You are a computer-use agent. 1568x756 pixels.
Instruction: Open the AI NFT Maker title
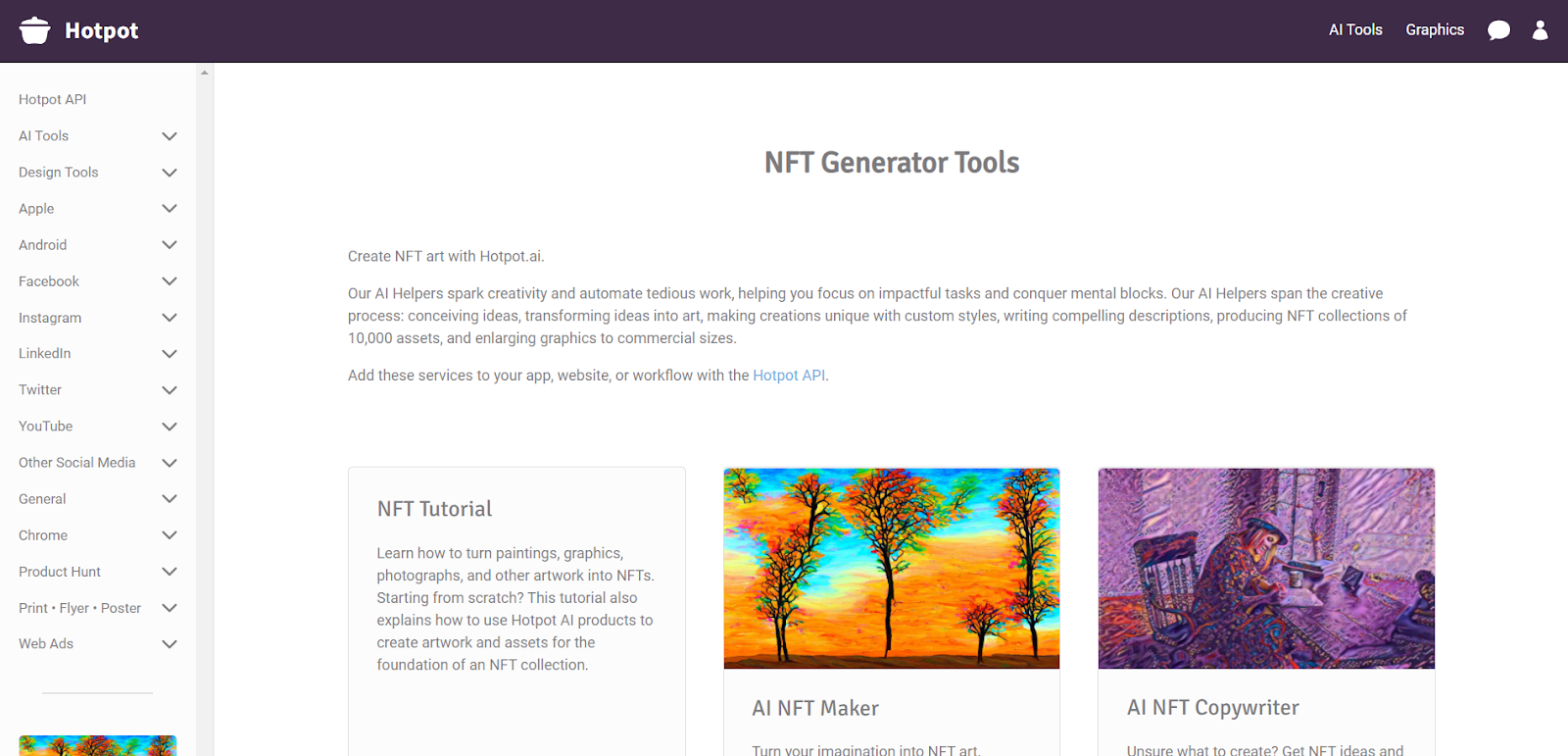pos(815,708)
